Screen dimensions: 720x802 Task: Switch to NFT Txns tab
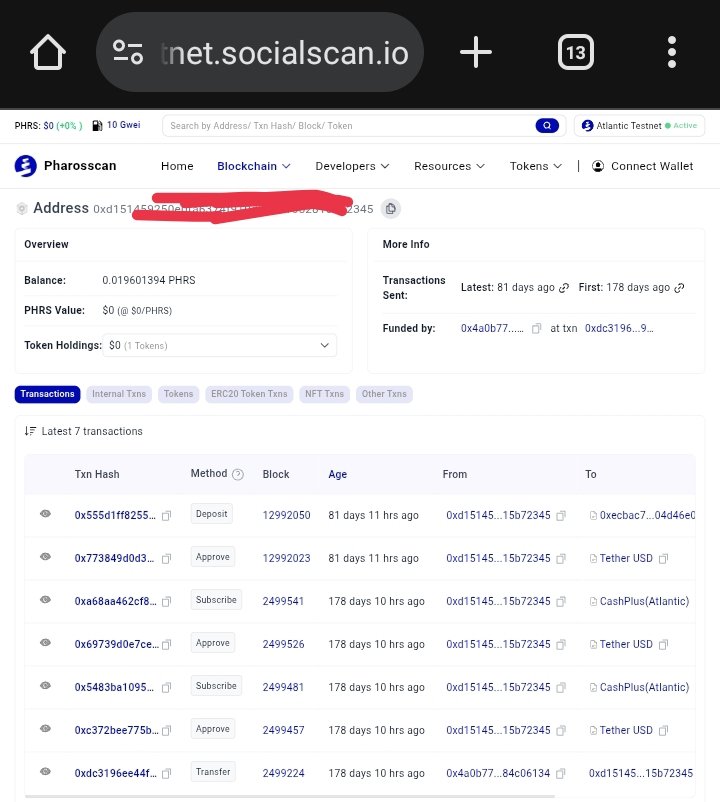coord(324,394)
